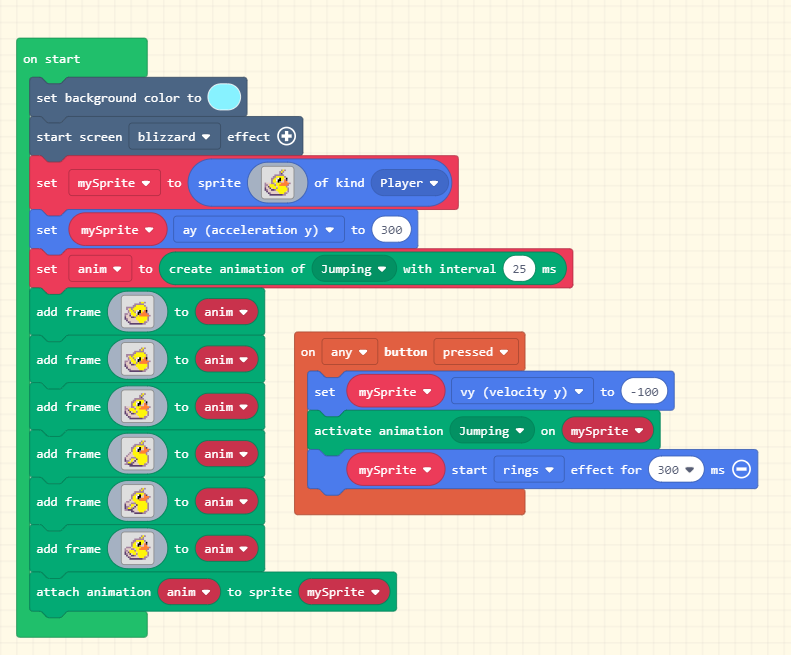Edit the -100 velocity value field

[x=643, y=392]
